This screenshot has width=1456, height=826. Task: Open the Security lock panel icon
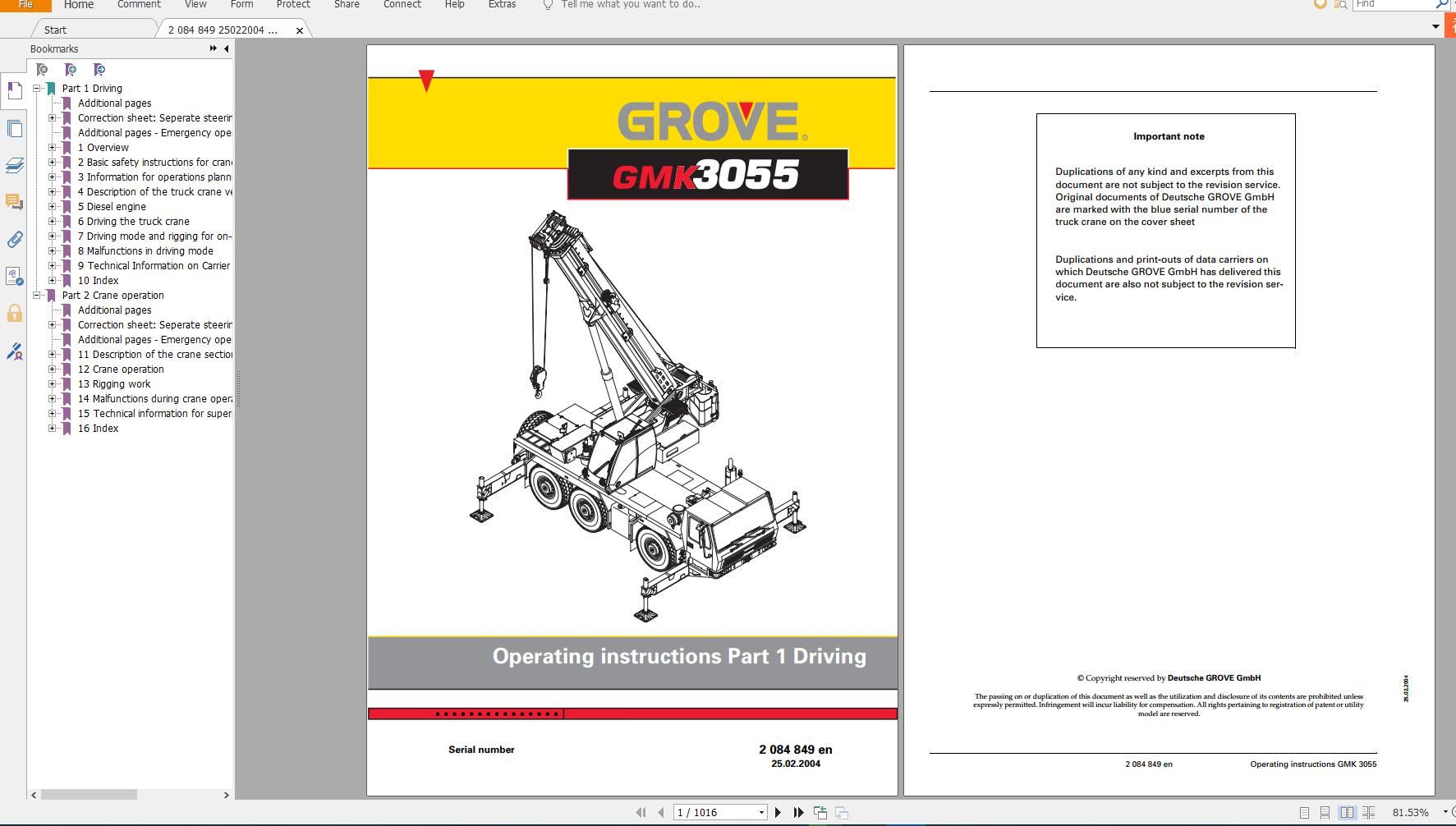[x=14, y=314]
